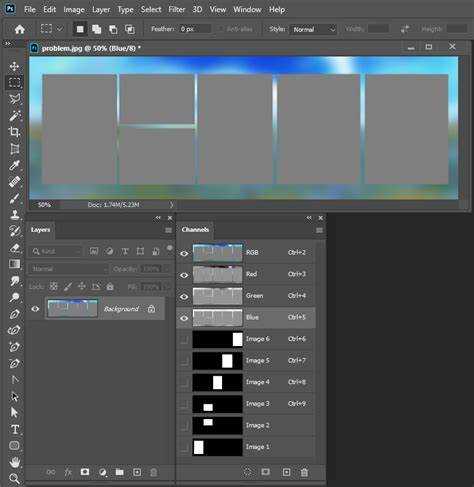
Task: Open the Style dropdown set to Normal
Action: [314, 29]
